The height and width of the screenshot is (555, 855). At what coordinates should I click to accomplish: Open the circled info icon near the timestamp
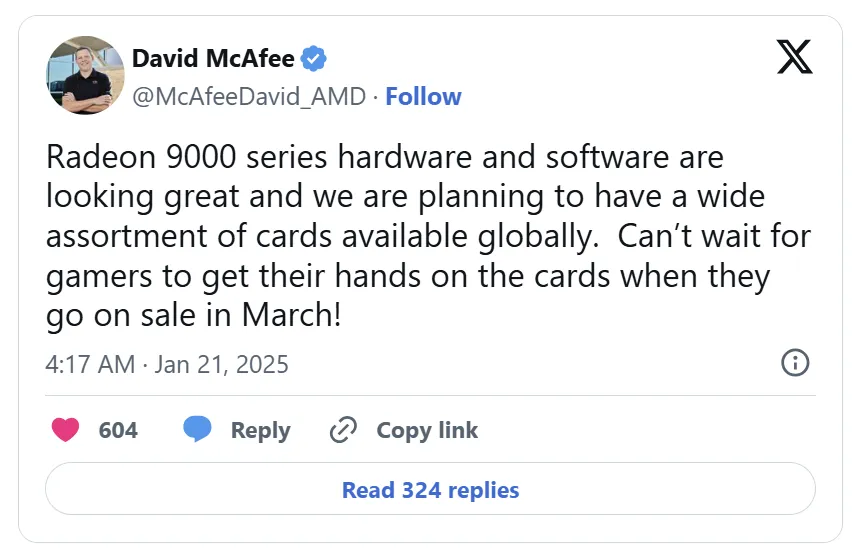(795, 363)
